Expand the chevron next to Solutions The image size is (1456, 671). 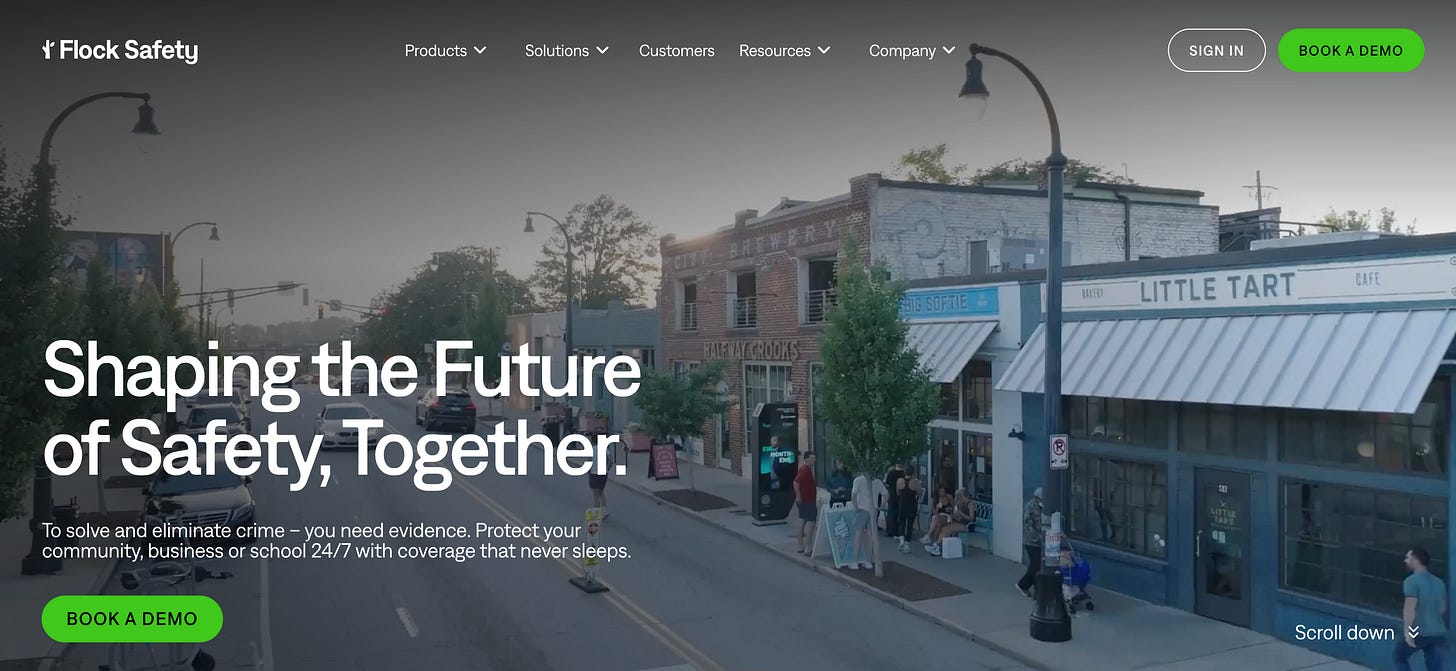click(602, 50)
